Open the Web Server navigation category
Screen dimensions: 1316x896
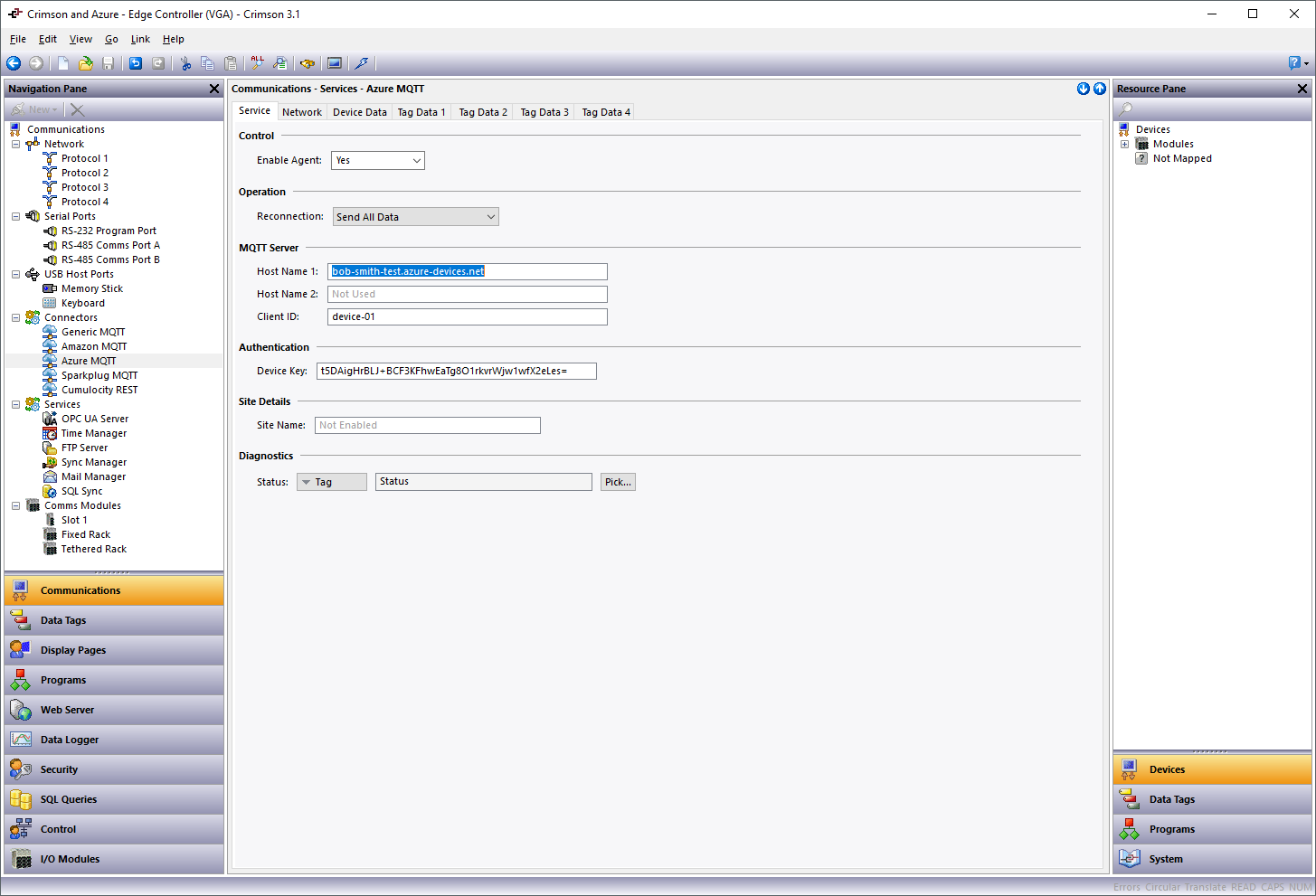(x=114, y=710)
